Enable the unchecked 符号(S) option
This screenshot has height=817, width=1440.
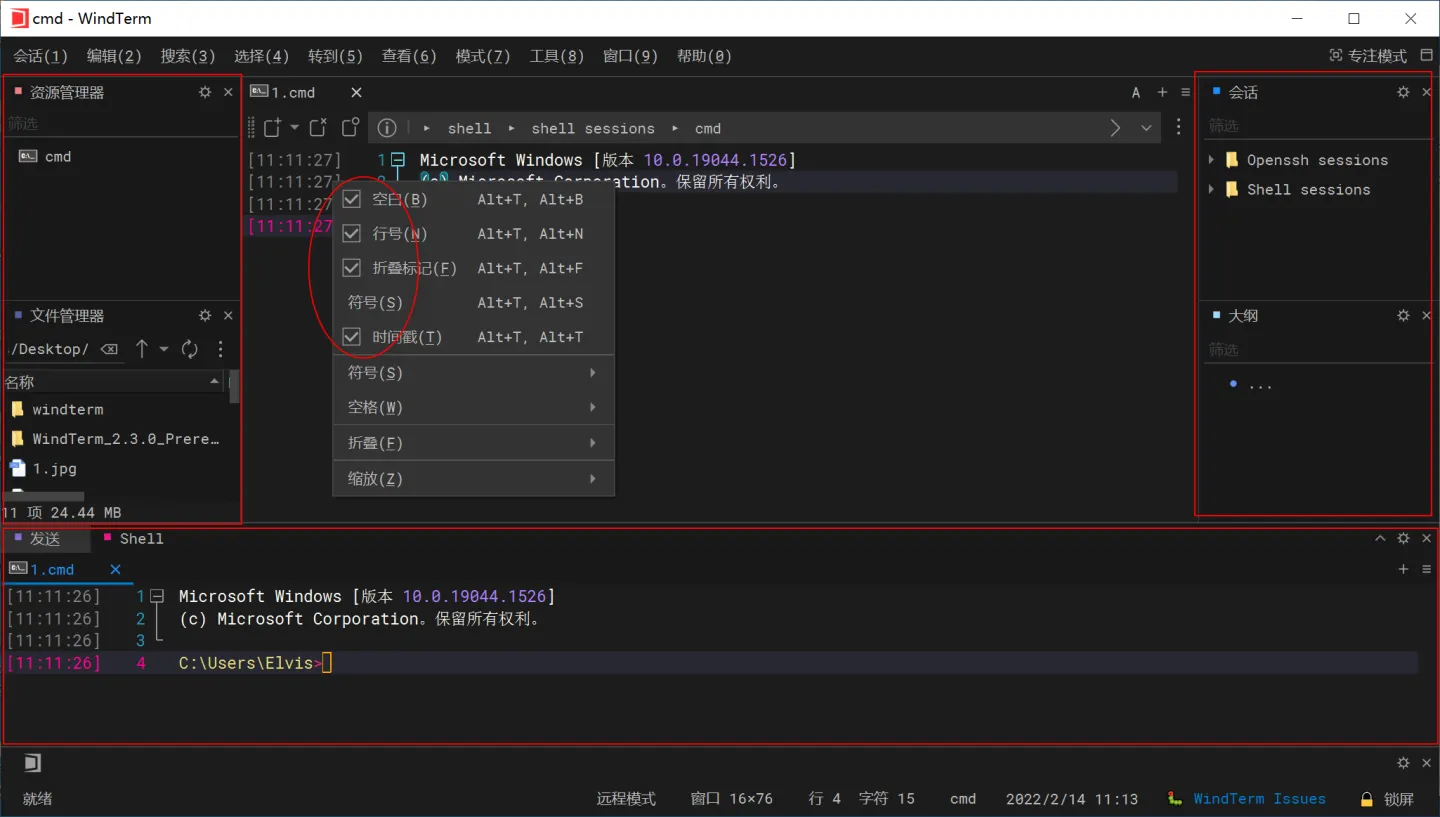473,302
